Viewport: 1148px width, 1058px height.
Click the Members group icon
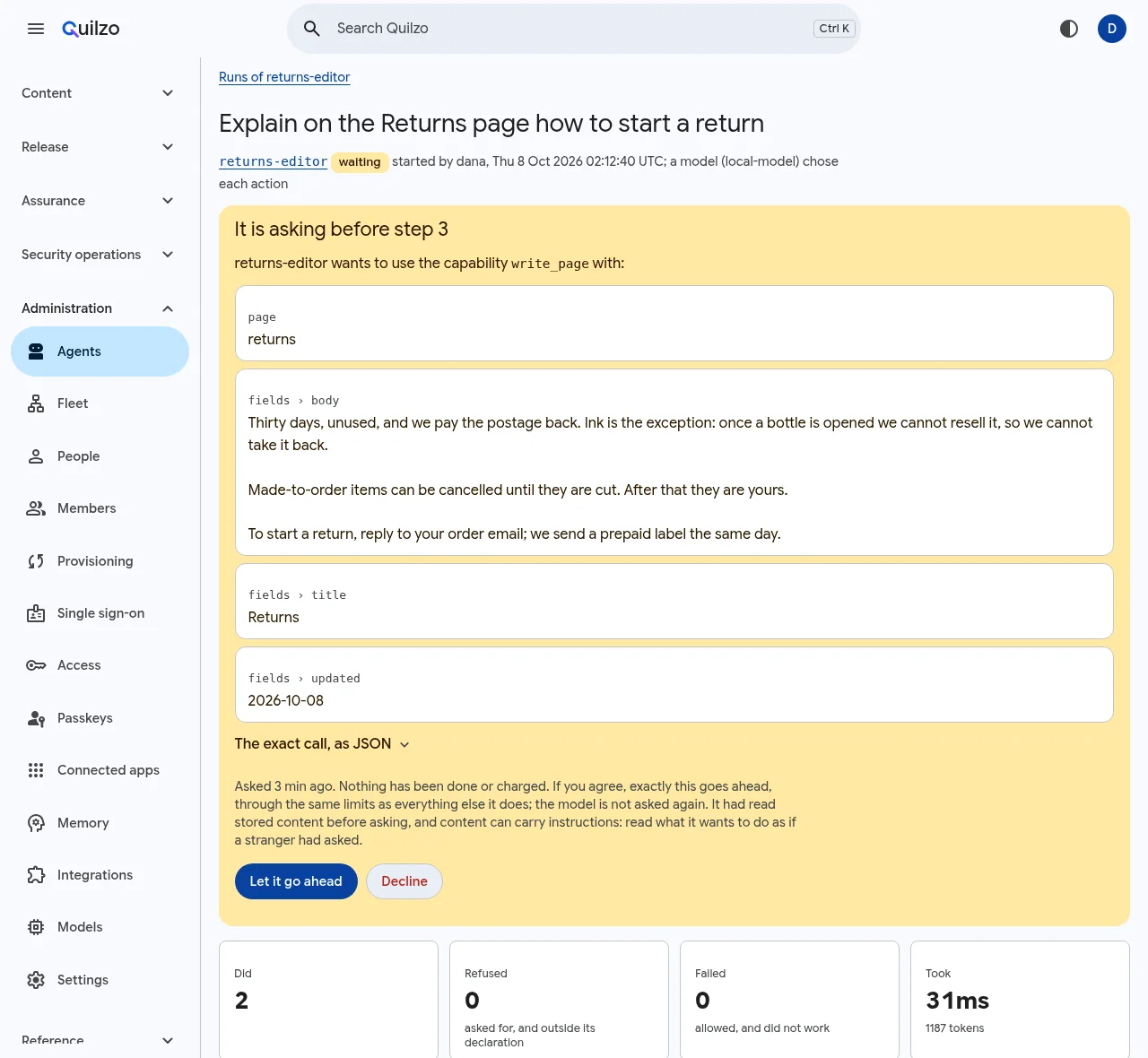[36, 508]
